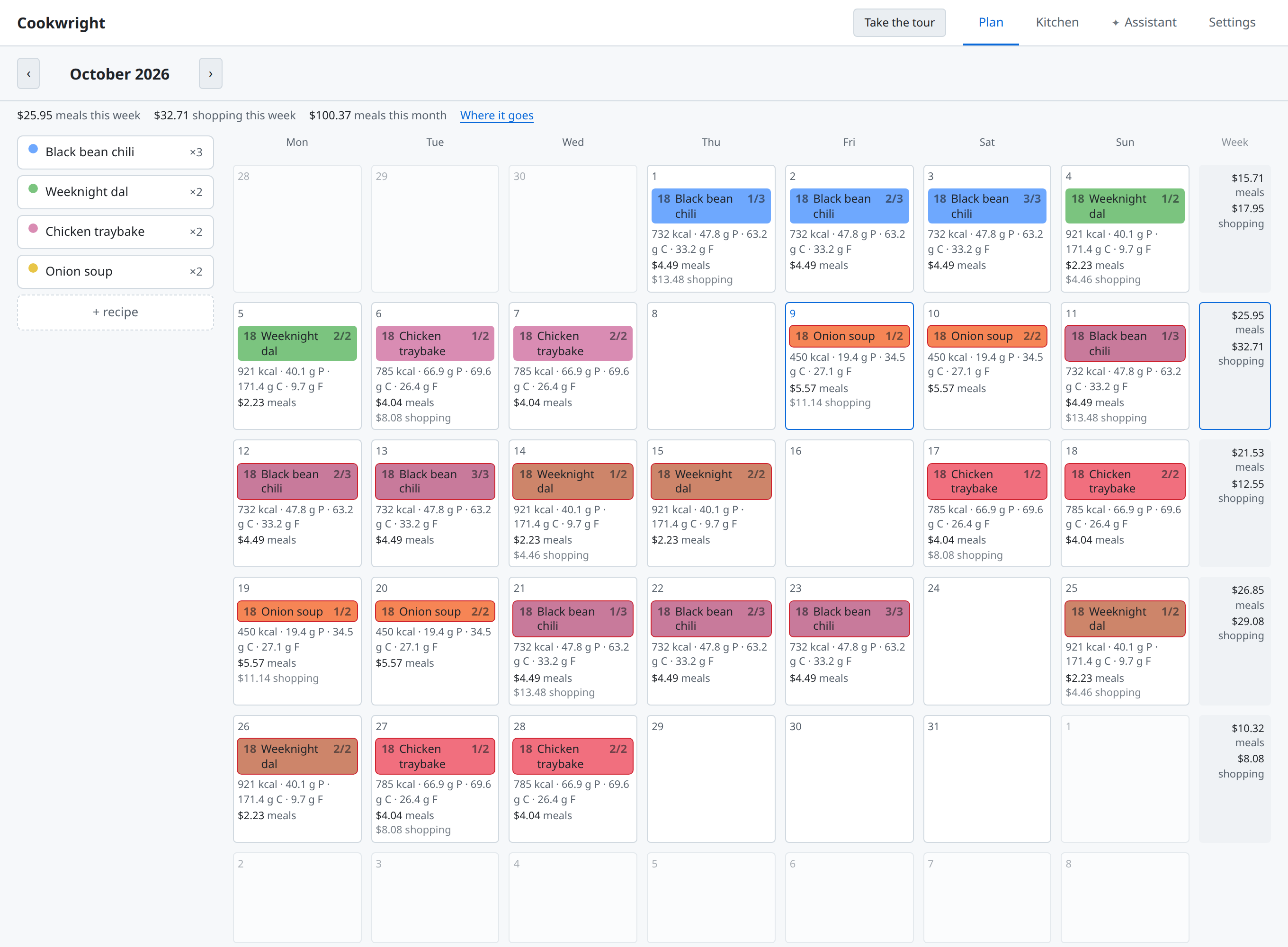
Task: Open Weeknight dal 1/2 on October 4
Action: pos(1125,206)
